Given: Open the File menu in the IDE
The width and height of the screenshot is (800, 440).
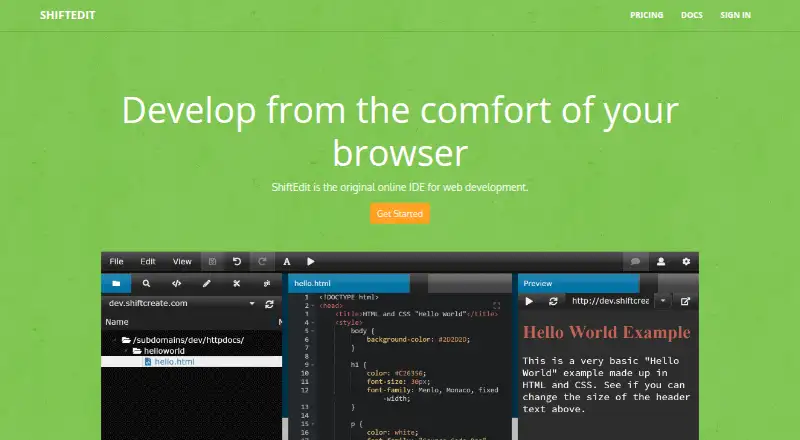Looking at the screenshot, I should [116, 261].
